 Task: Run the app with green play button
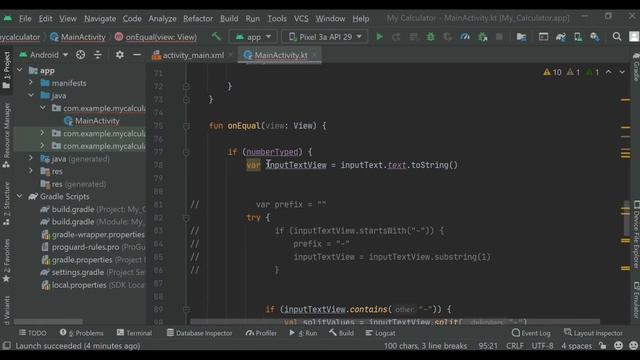click(379, 37)
